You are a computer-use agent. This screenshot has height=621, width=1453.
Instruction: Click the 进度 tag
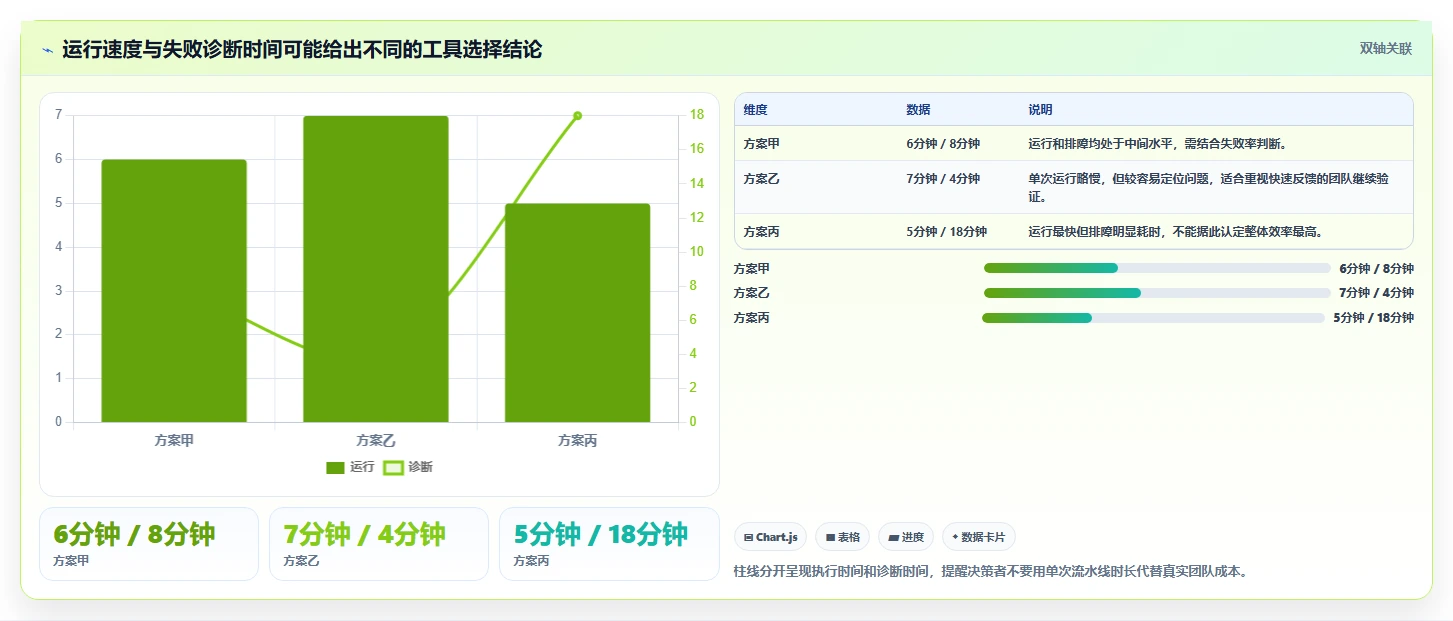pos(906,537)
